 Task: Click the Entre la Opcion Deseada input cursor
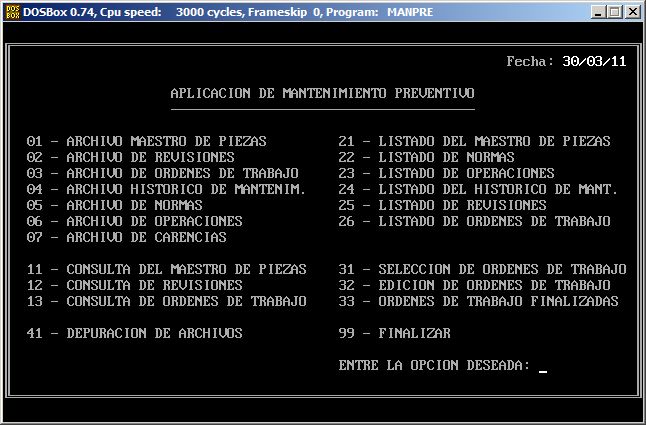(542, 366)
